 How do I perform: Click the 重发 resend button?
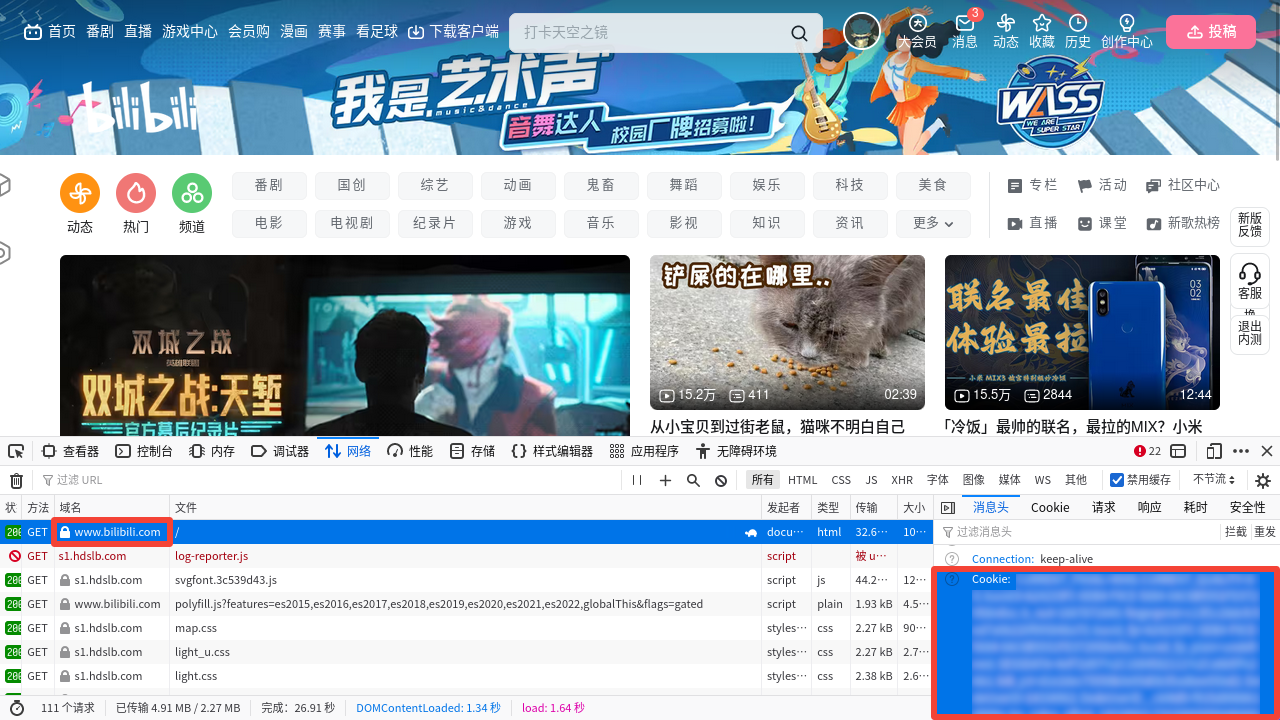[x=1265, y=532]
